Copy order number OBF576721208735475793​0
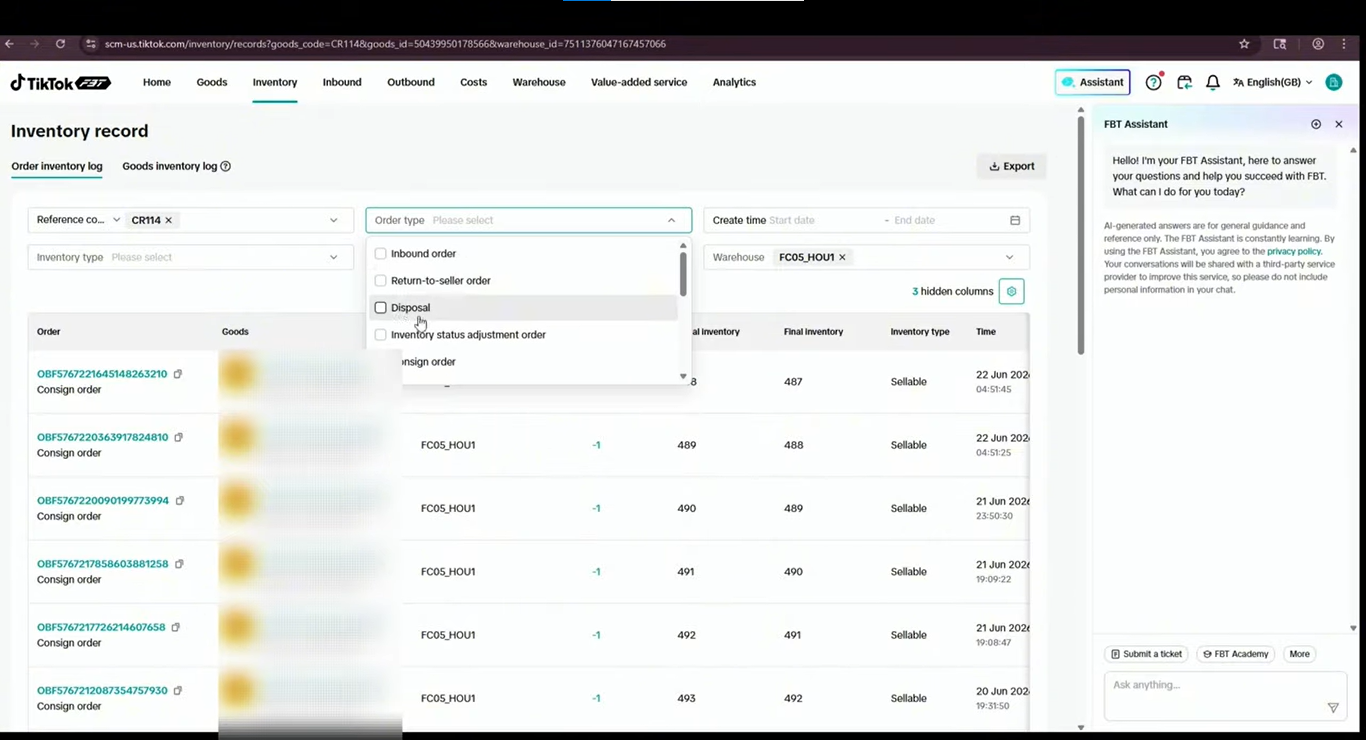Screen dimensions: 1366x740 point(178,690)
